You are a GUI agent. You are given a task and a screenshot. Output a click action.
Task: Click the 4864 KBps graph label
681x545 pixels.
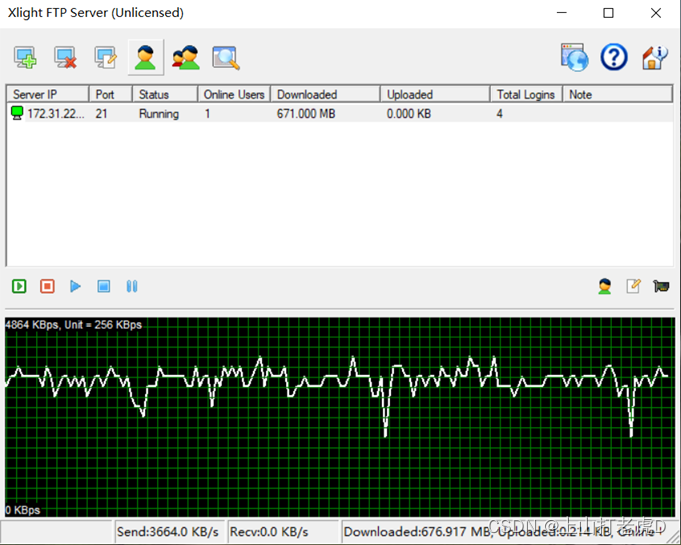click(73, 325)
